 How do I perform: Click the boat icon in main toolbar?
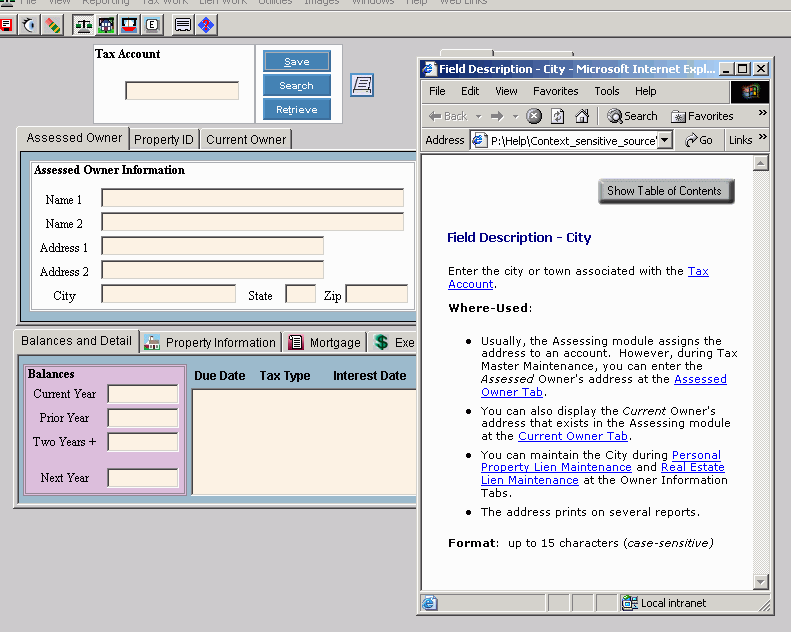tap(129, 25)
